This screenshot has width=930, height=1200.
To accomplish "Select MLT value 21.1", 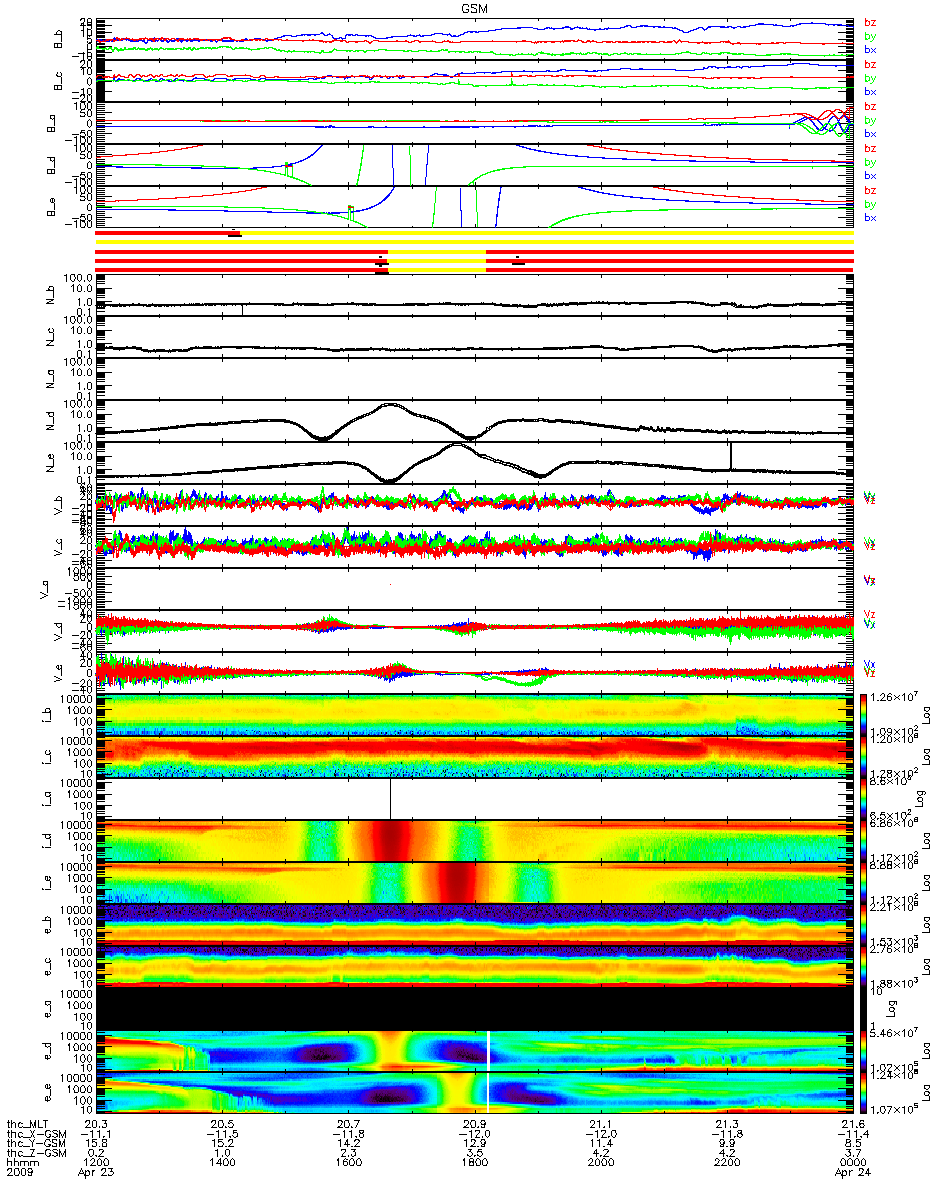I will 600,1124.
